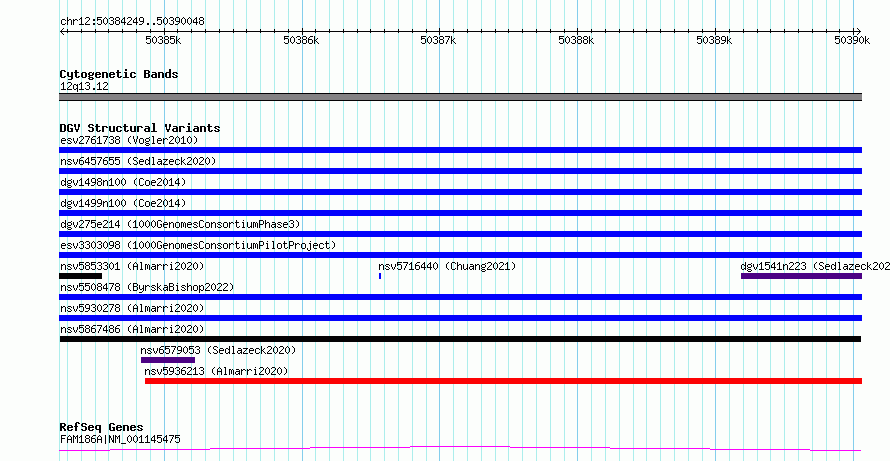Click the left arrowhead of the ruler
Screen dimensions: 890x461
(x=62, y=32)
